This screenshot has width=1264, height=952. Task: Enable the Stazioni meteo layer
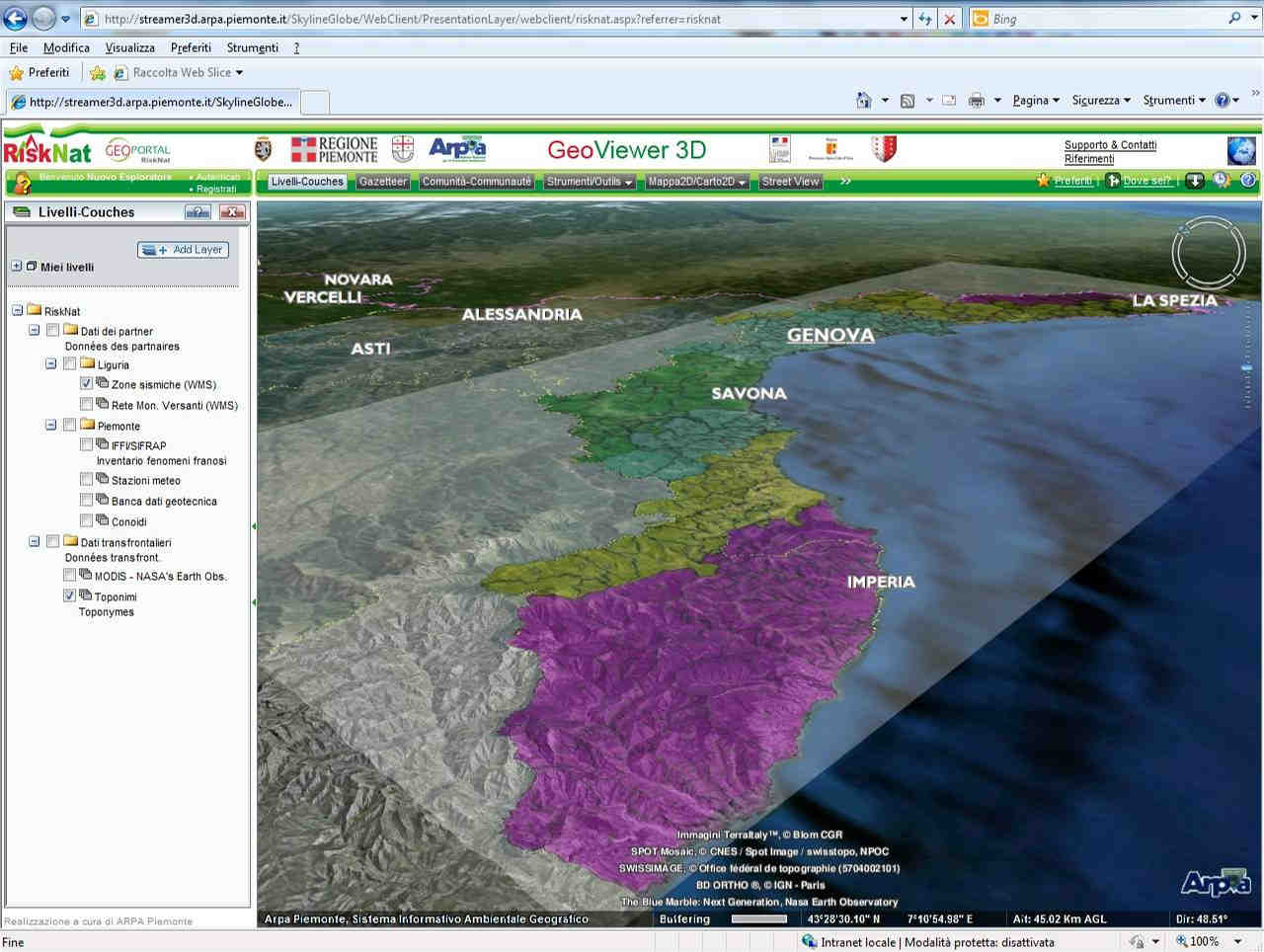pyautogui.click(x=87, y=479)
